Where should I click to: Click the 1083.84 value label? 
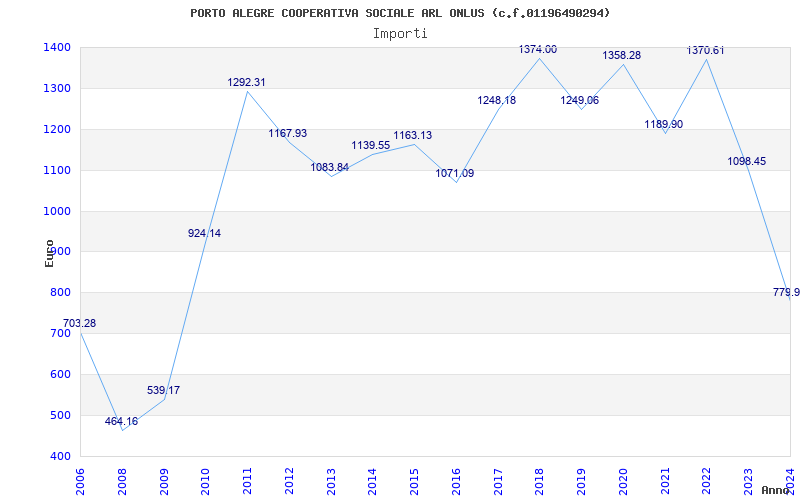330,167
